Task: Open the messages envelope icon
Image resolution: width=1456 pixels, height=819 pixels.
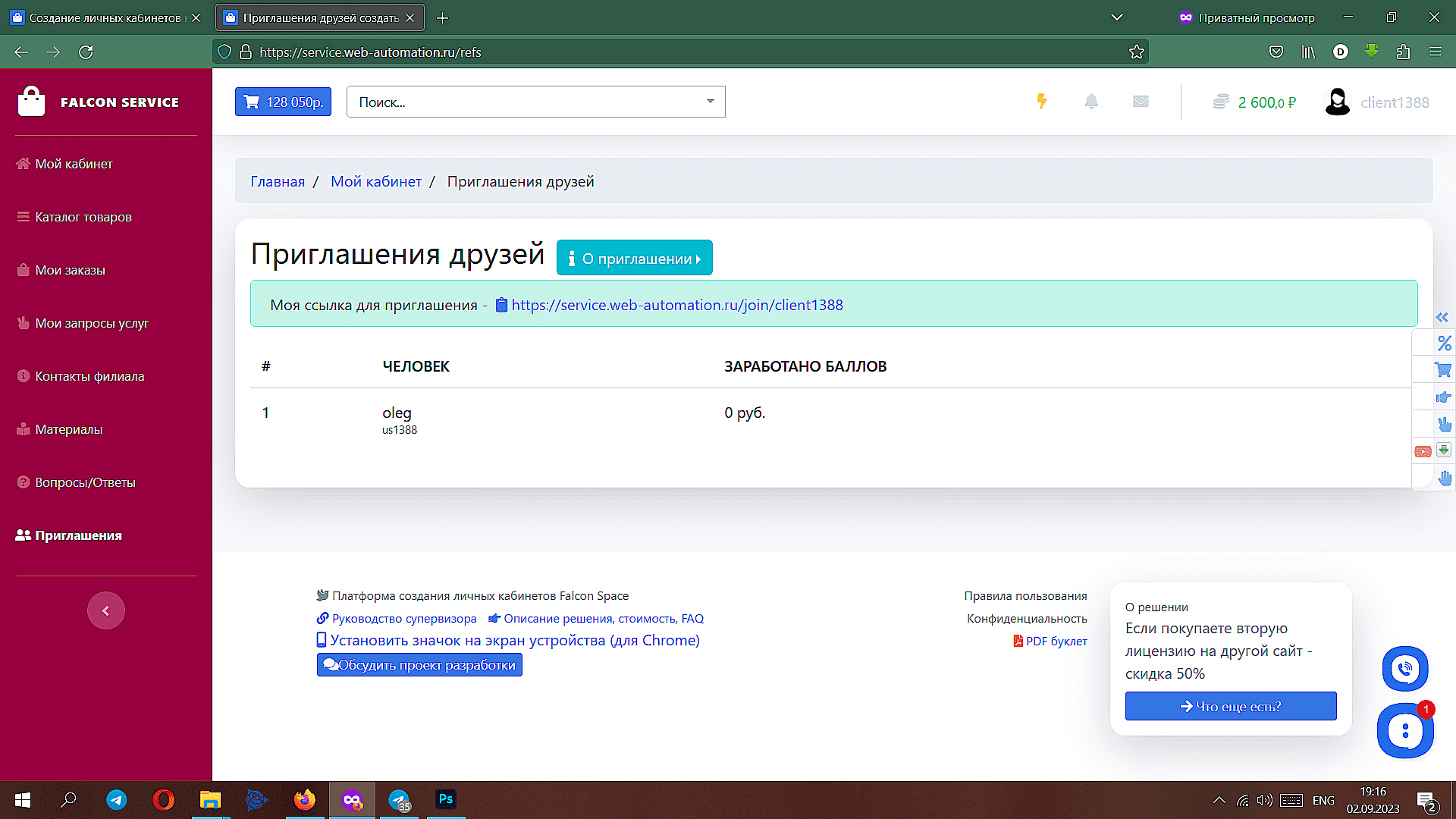Action: [1141, 102]
